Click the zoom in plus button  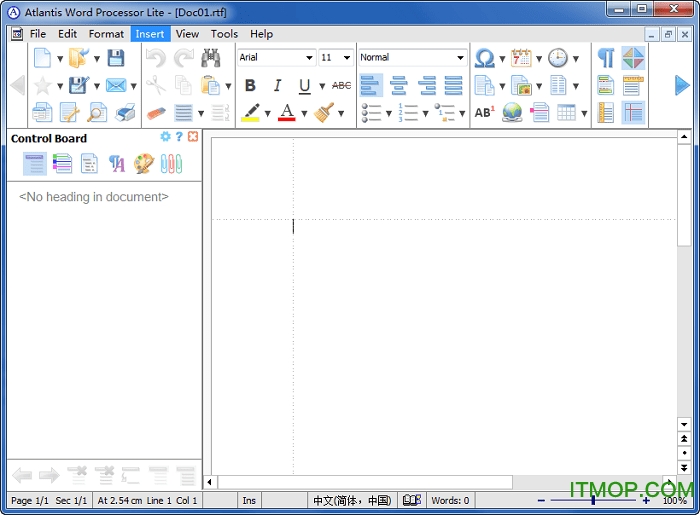[x=646, y=501]
